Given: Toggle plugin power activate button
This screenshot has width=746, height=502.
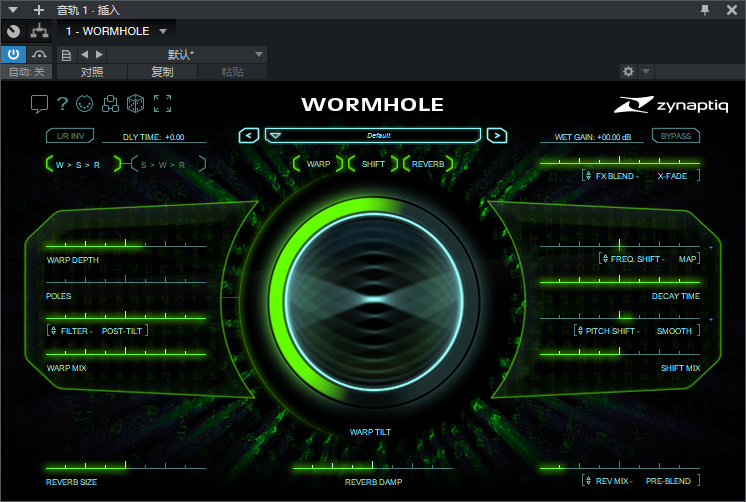Looking at the screenshot, I should point(13,54).
